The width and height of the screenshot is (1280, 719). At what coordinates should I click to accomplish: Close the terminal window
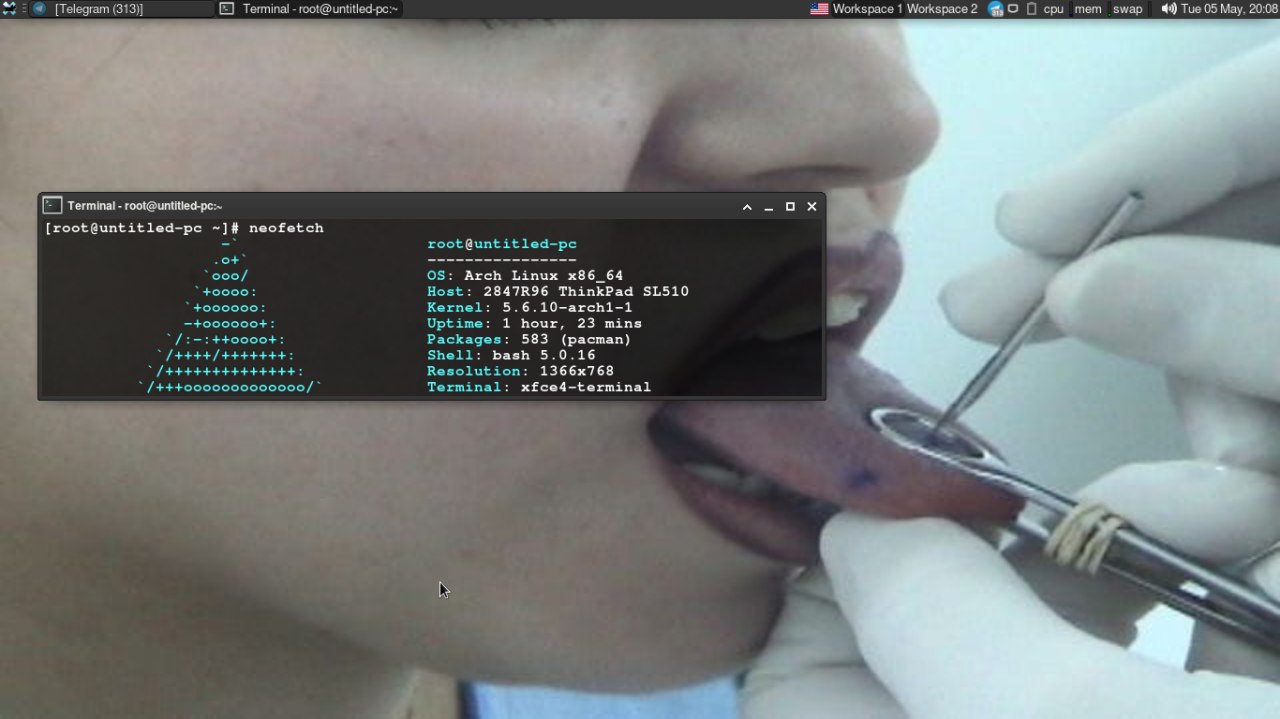pyautogui.click(x=812, y=207)
